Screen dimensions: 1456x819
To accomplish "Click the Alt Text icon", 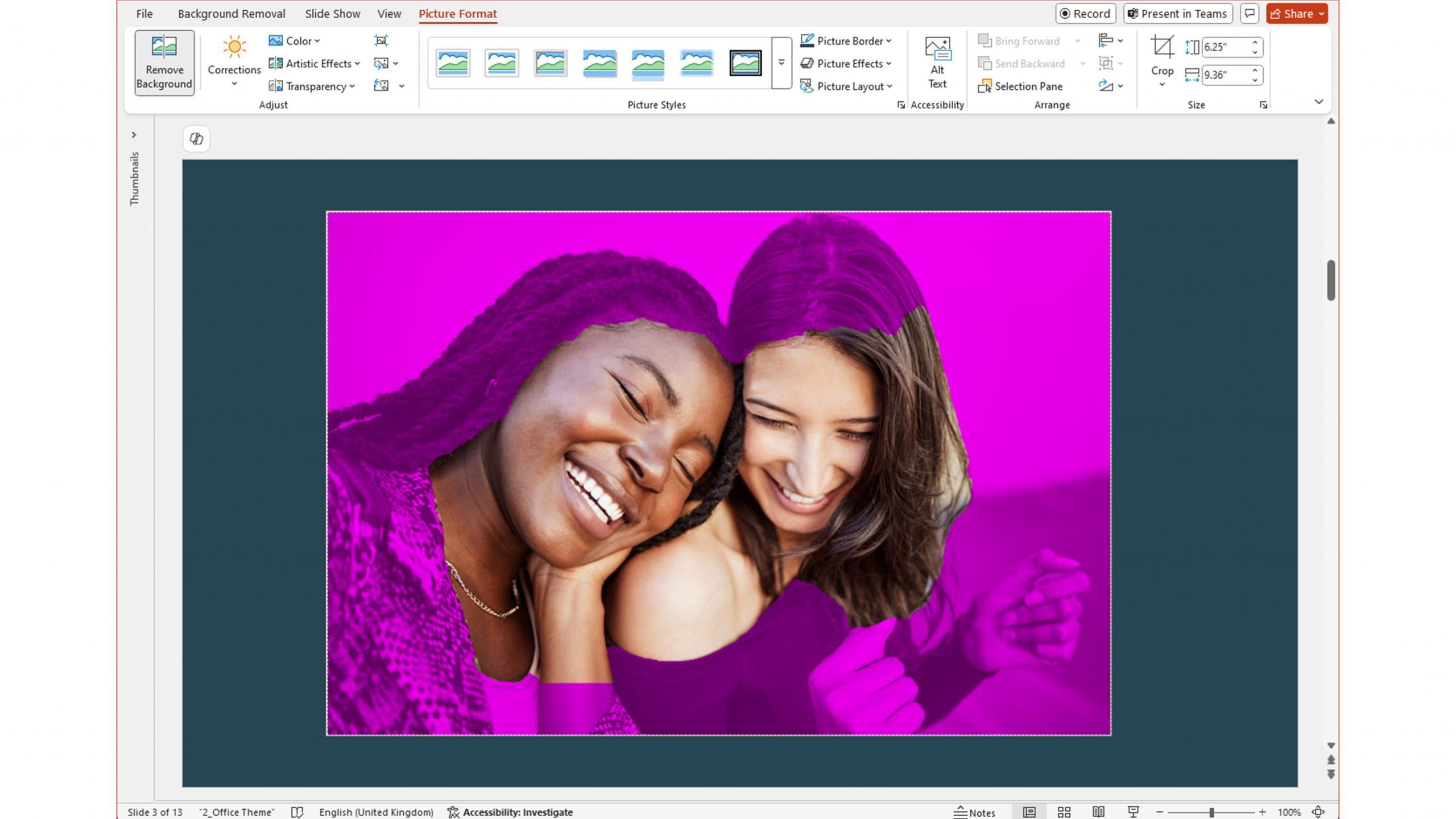I will point(937,47).
